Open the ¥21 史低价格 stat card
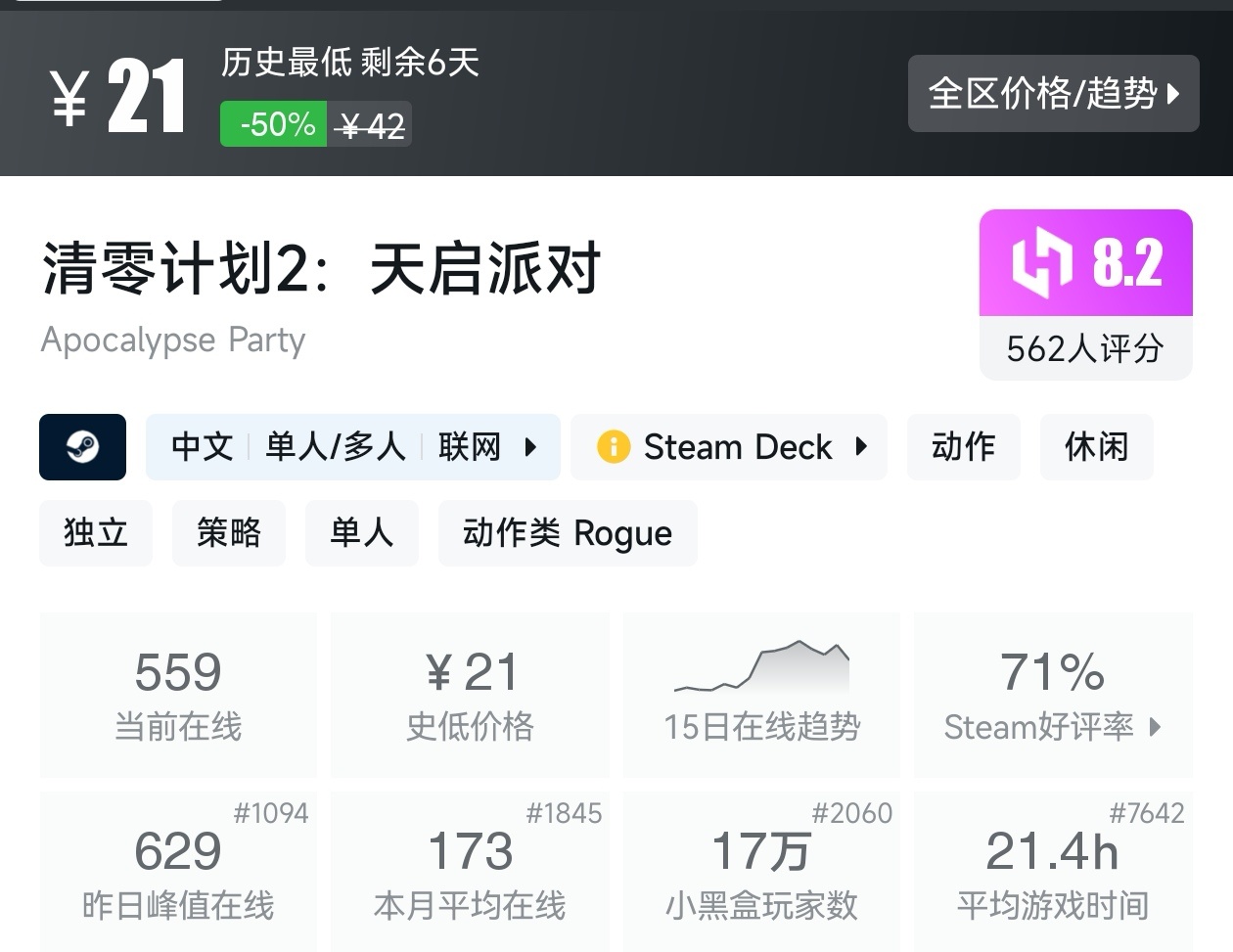The width and height of the screenshot is (1233, 952). 470,695
